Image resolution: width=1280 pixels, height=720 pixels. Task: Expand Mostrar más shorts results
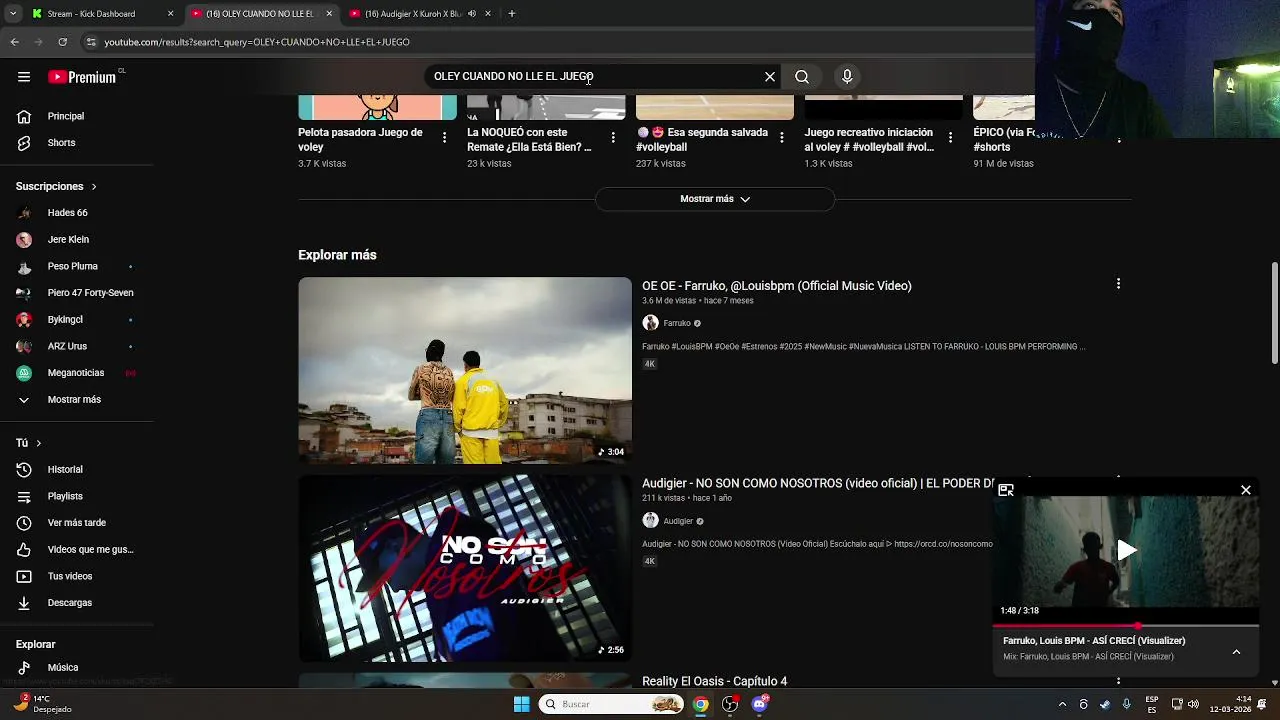(x=715, y=199)
